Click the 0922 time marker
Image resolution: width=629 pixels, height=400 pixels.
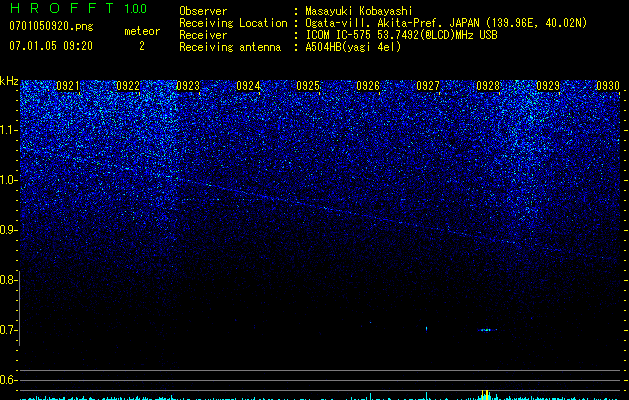[x=128, y=86]
